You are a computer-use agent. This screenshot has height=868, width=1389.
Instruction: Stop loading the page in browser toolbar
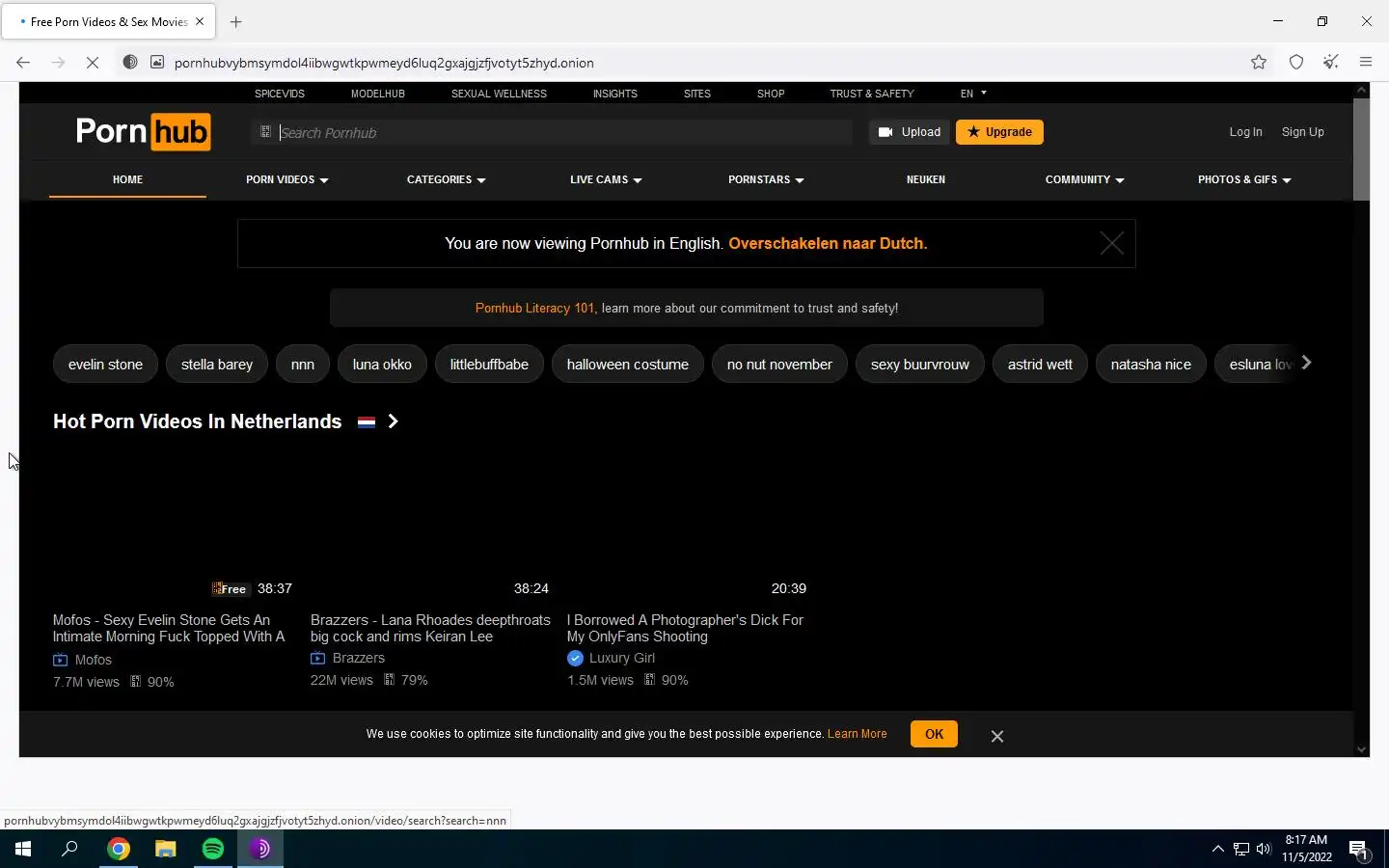tap(93, 63)
